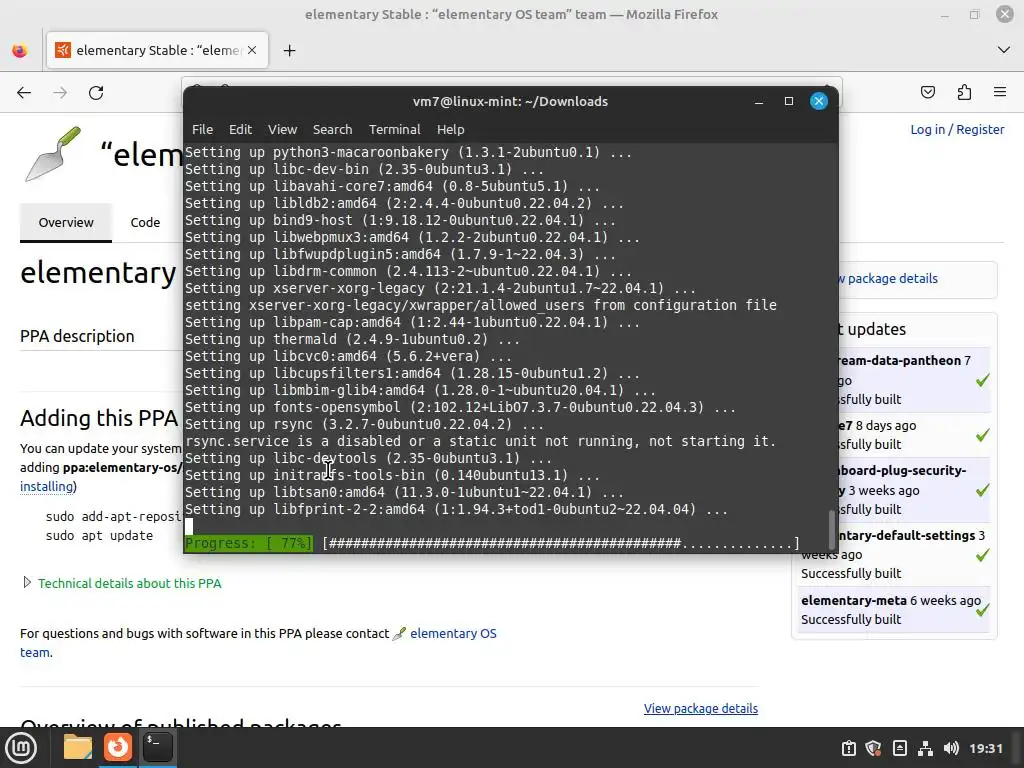
Task: Click the apt progress bar at 77%
Action: tap(492, 543)
